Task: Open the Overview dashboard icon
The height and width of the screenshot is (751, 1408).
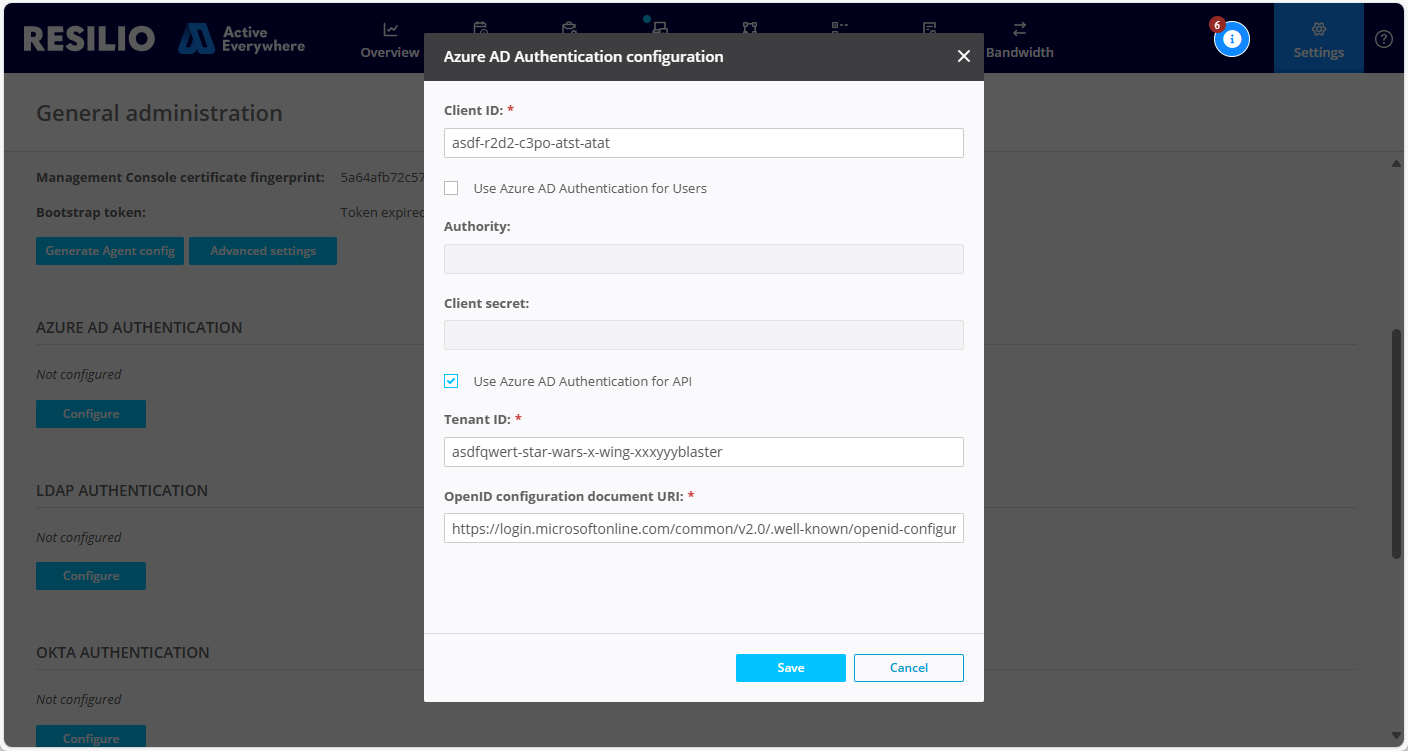Action: pos(390,30)
